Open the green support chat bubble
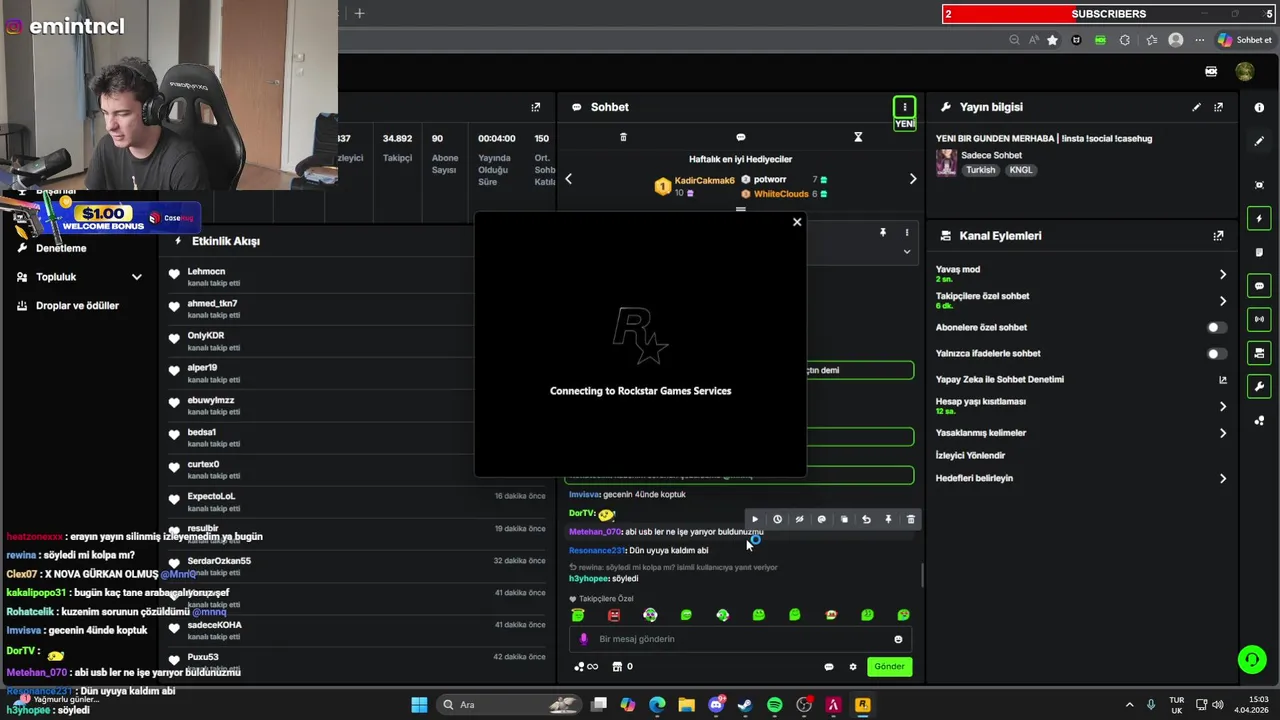This screenshot has width=1280, height=720. coord(1251,659)
